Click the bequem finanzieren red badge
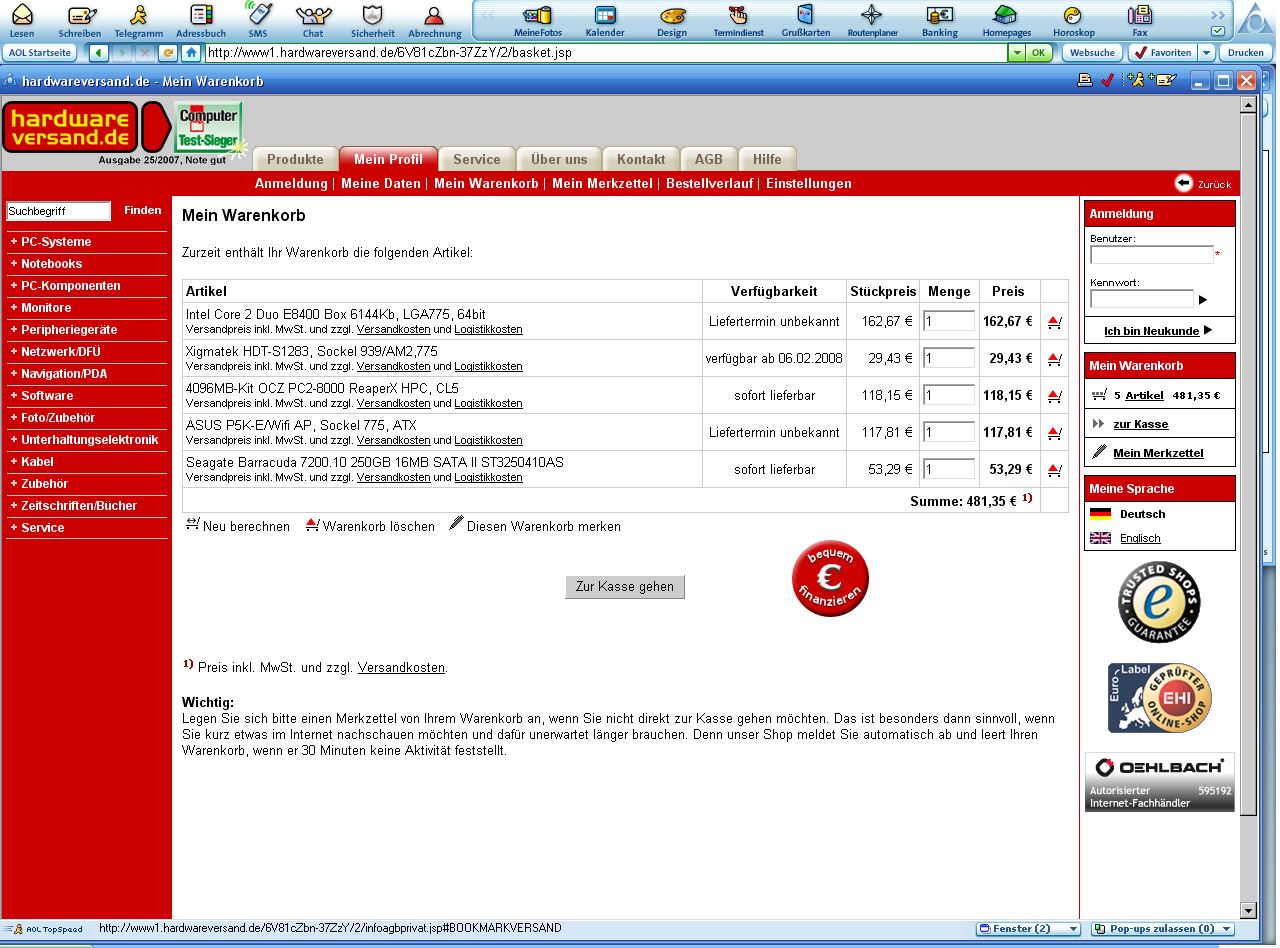Screen dimensions: 1280x948 tap(830, 578)
